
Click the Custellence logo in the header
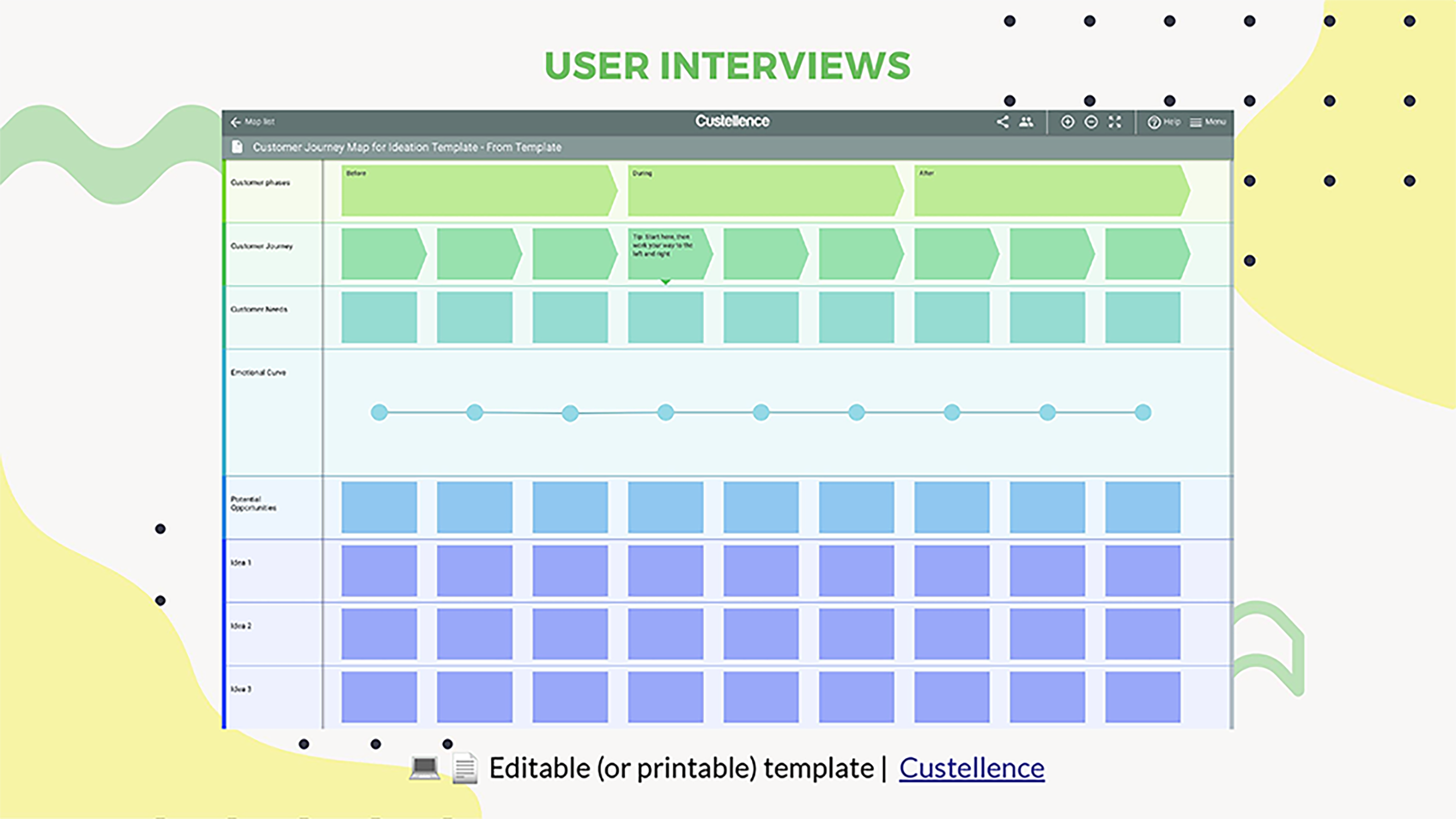(x=732, y=121)
